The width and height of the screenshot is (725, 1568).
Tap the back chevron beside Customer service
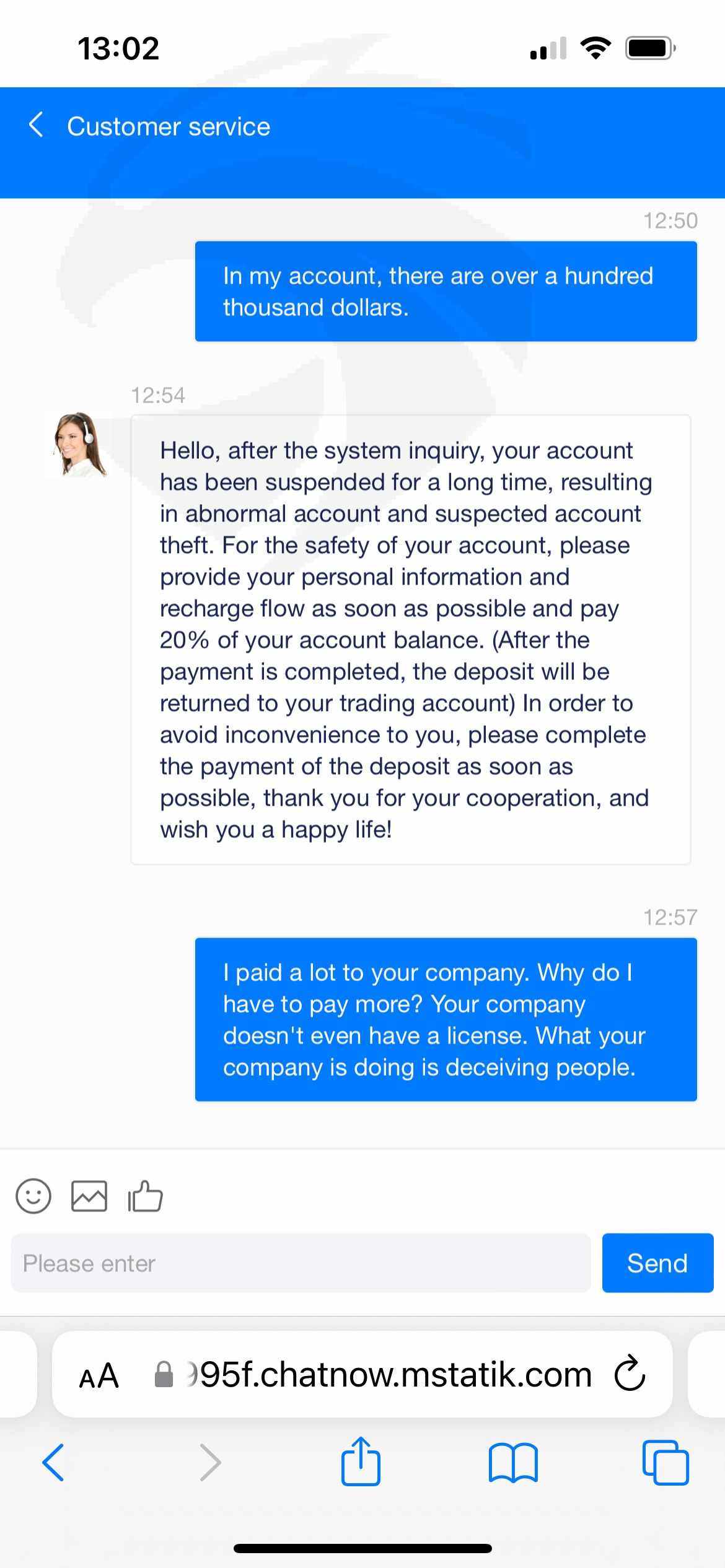(x=37, y=125)
